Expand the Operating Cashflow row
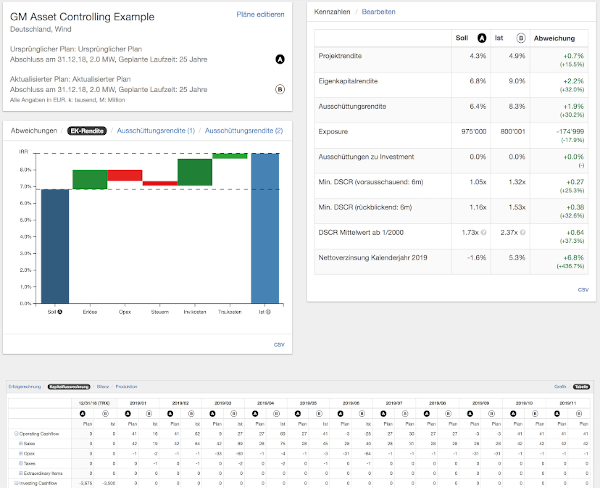 pos(15,432)
